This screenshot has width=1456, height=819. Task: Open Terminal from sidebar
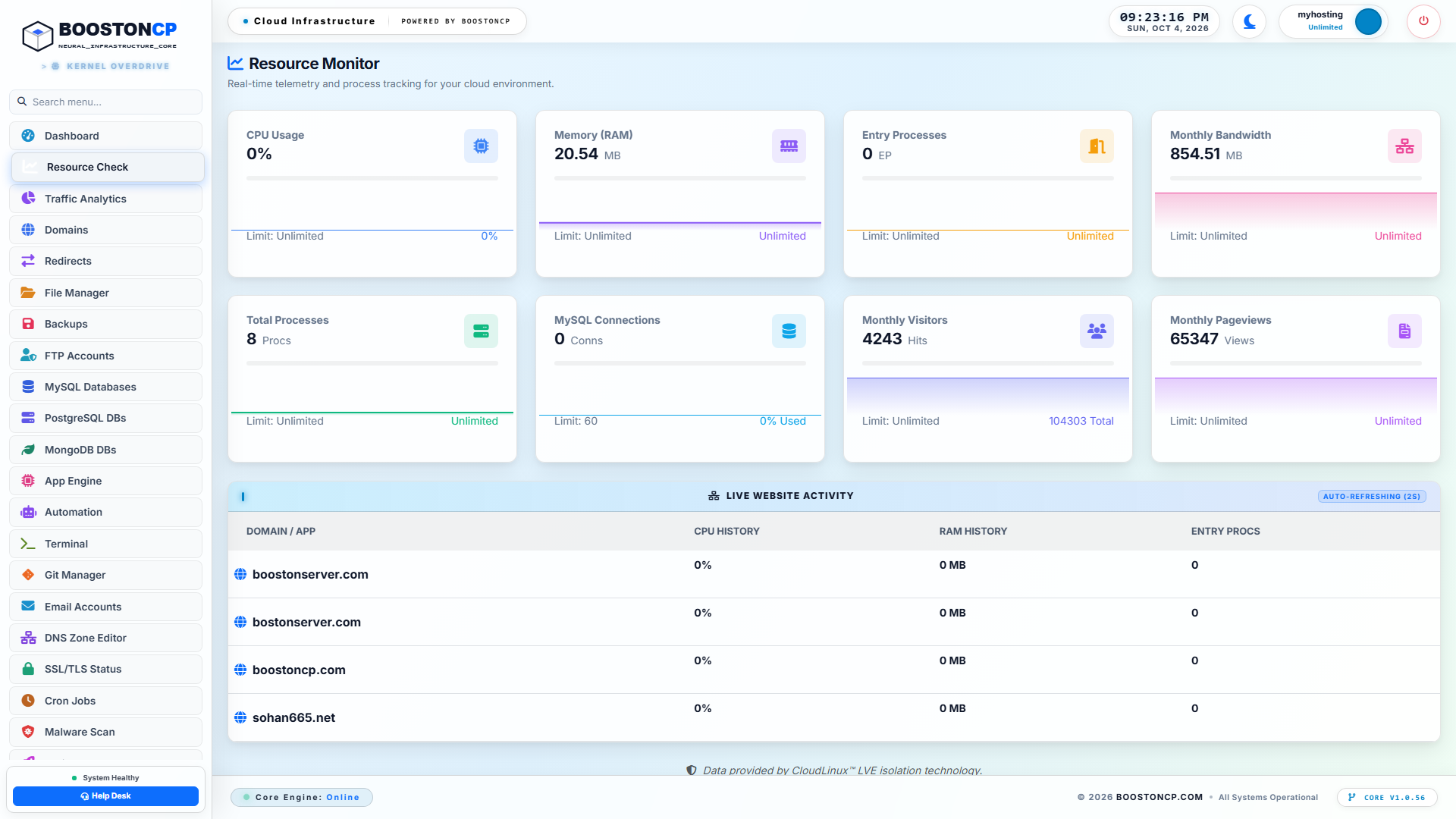click(x=106, y=544)
